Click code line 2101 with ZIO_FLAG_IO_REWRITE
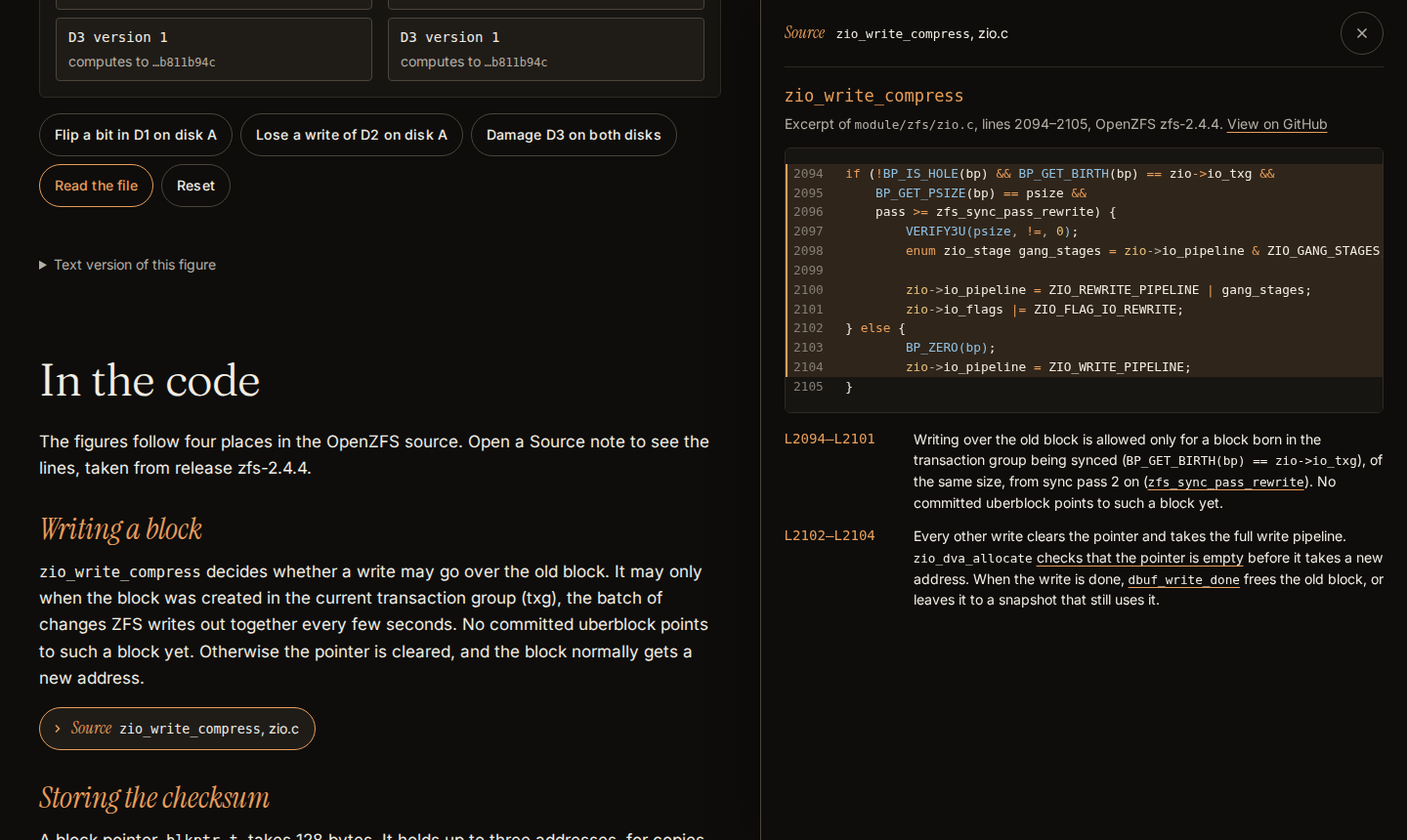The height and width of the screenshot is (840, 1407). (x=1085, y=310)
